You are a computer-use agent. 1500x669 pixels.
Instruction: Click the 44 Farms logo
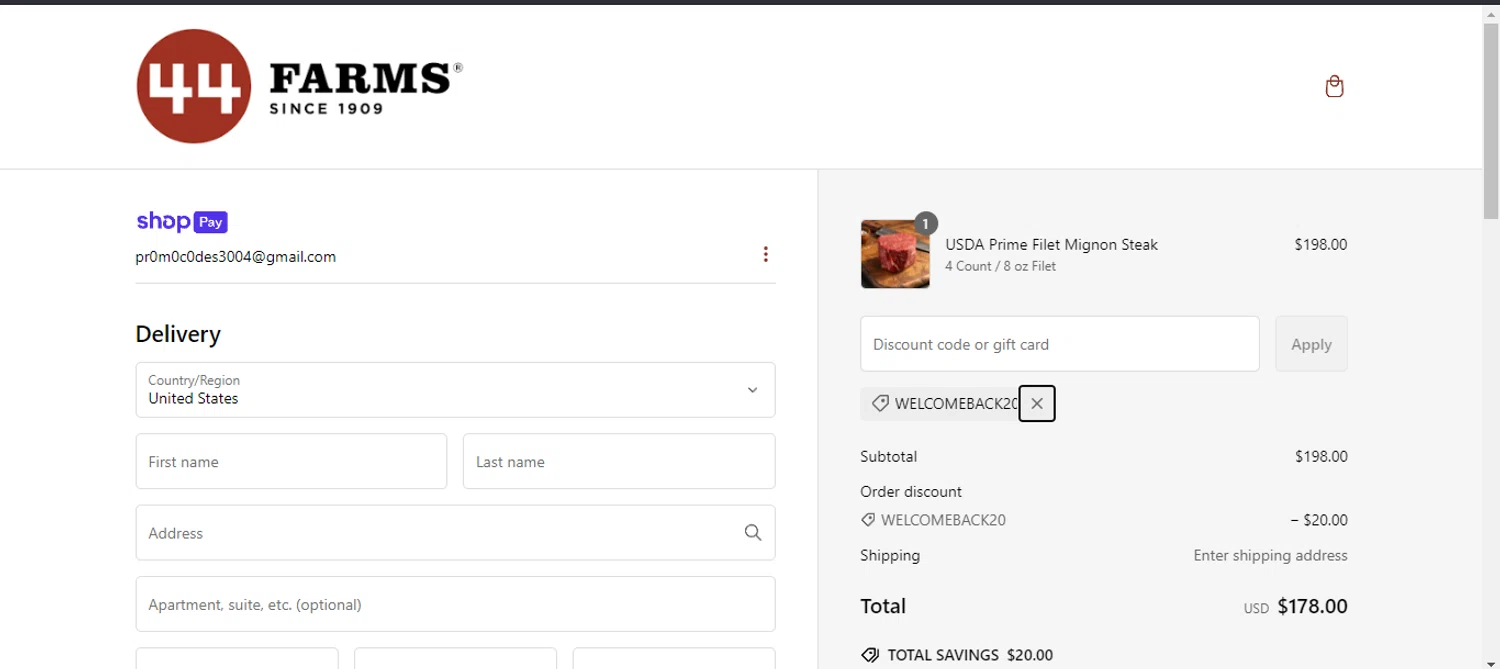(299, 86)
